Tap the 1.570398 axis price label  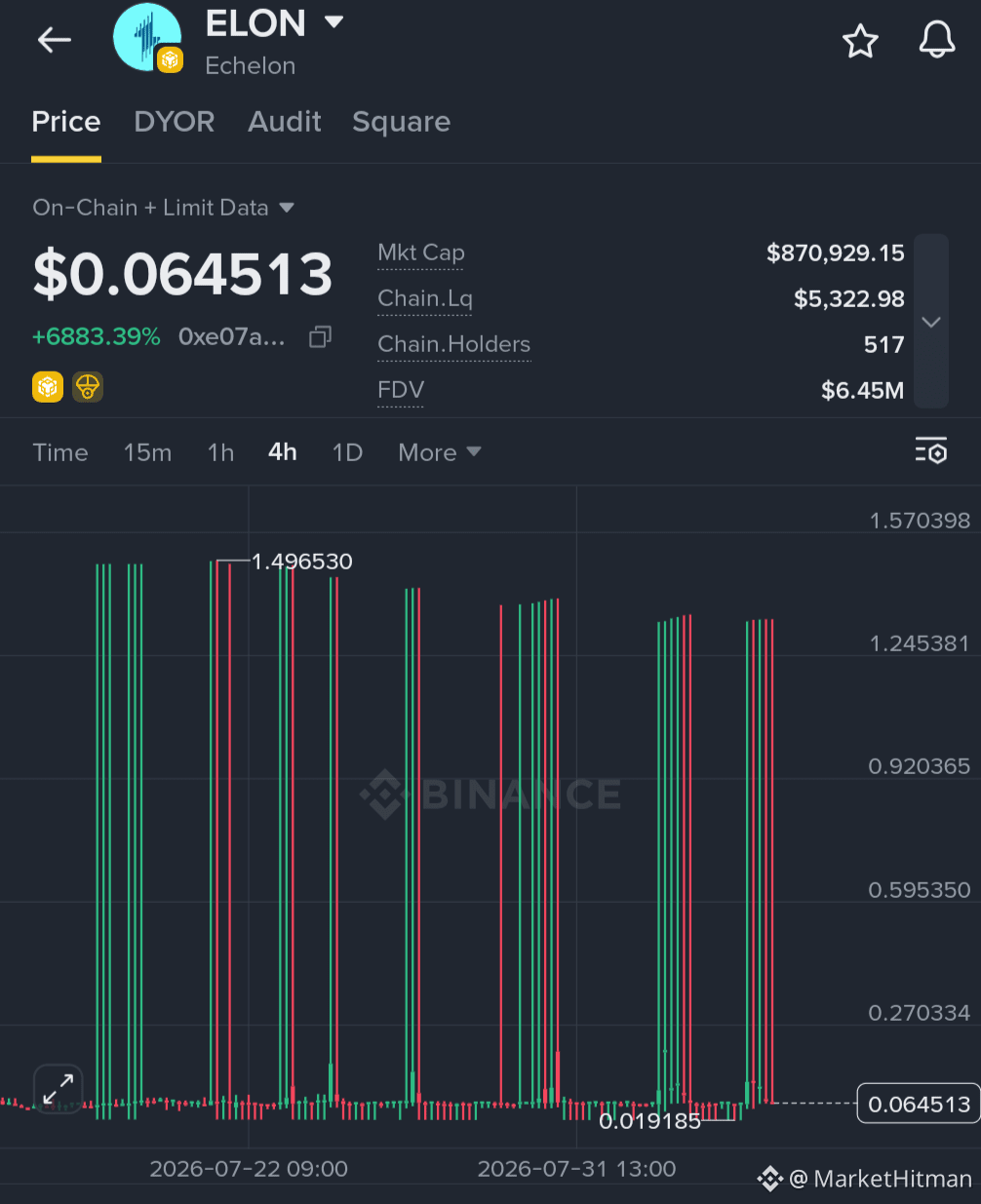(921, 521)
